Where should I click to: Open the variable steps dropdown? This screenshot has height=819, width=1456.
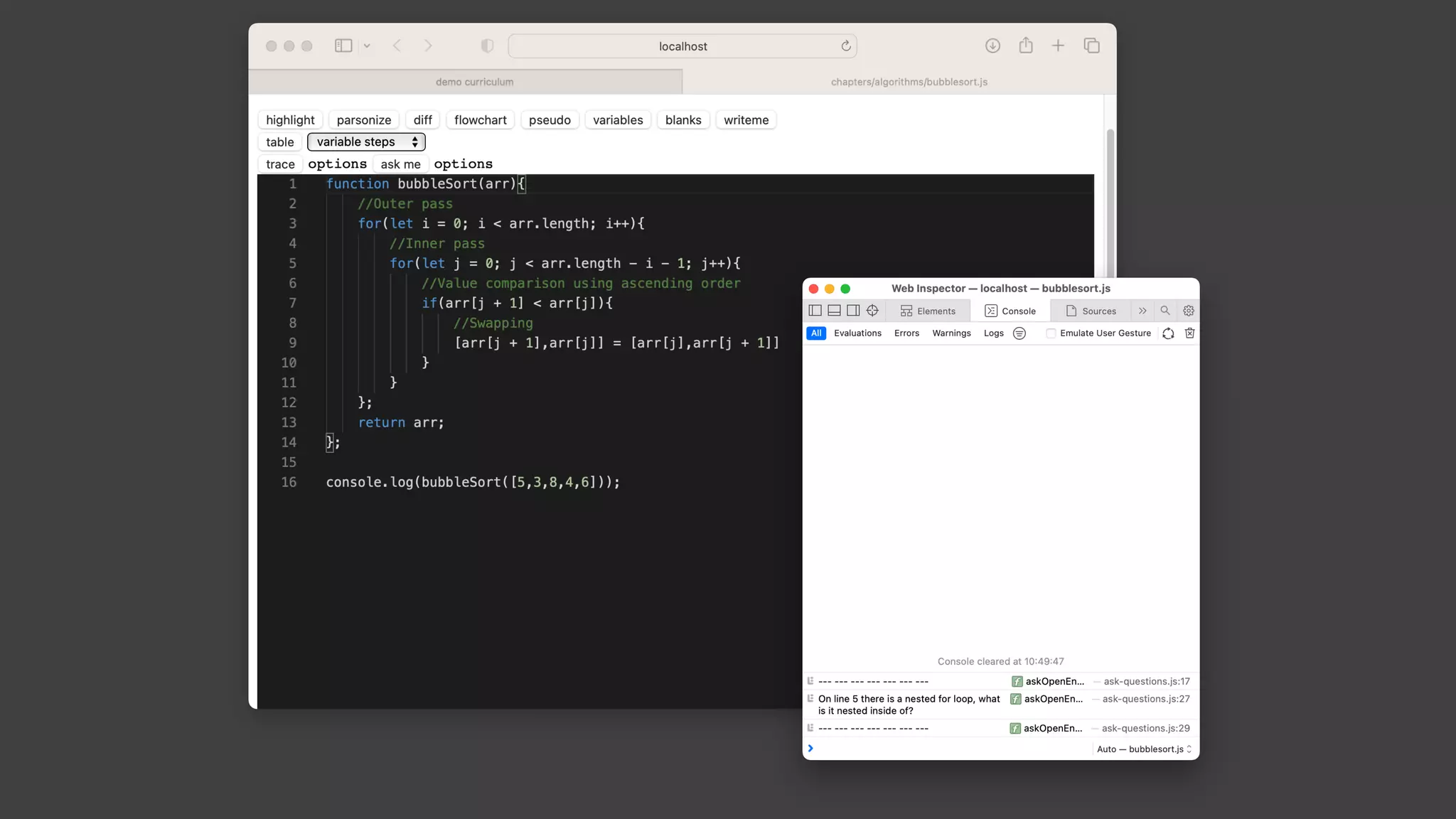(366, 142)
